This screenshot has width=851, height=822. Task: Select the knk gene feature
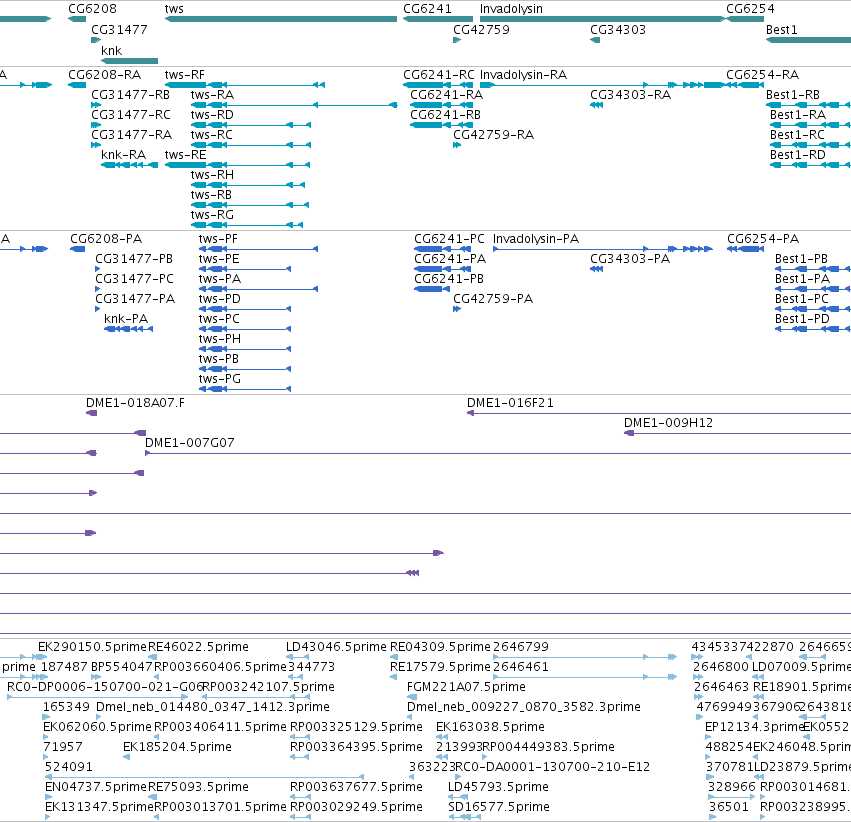129,61
